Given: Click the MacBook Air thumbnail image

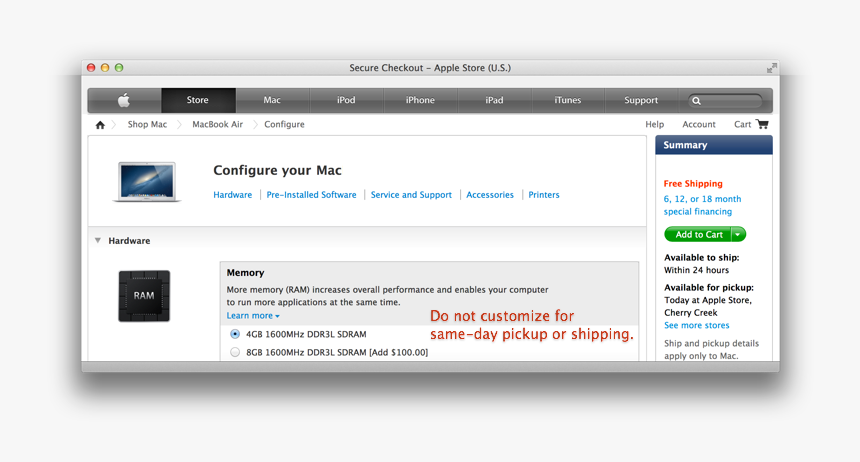Looking at the screenshot, I should [x=147, y=182].
